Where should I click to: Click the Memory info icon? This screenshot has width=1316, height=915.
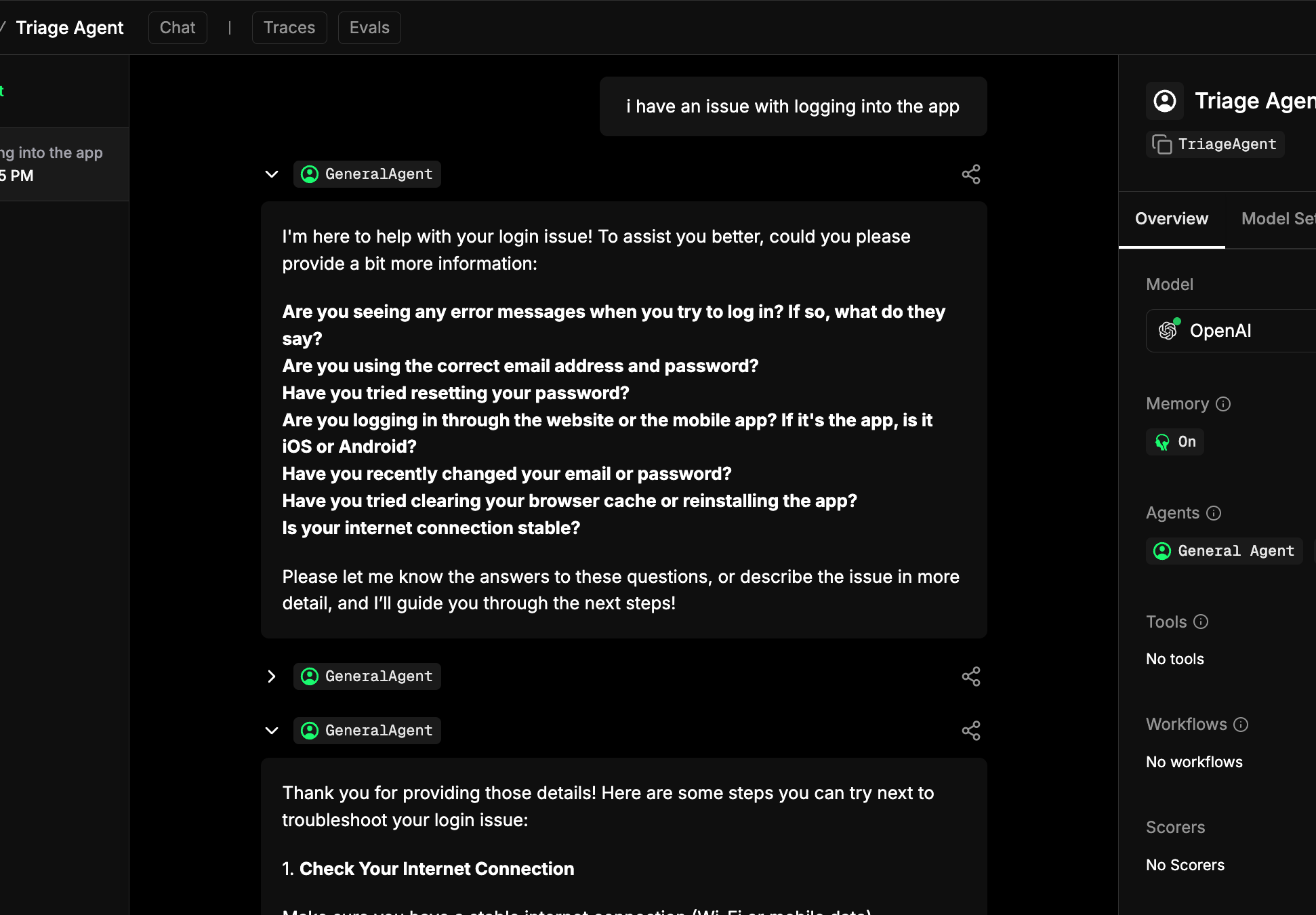tap(1224, 404)
